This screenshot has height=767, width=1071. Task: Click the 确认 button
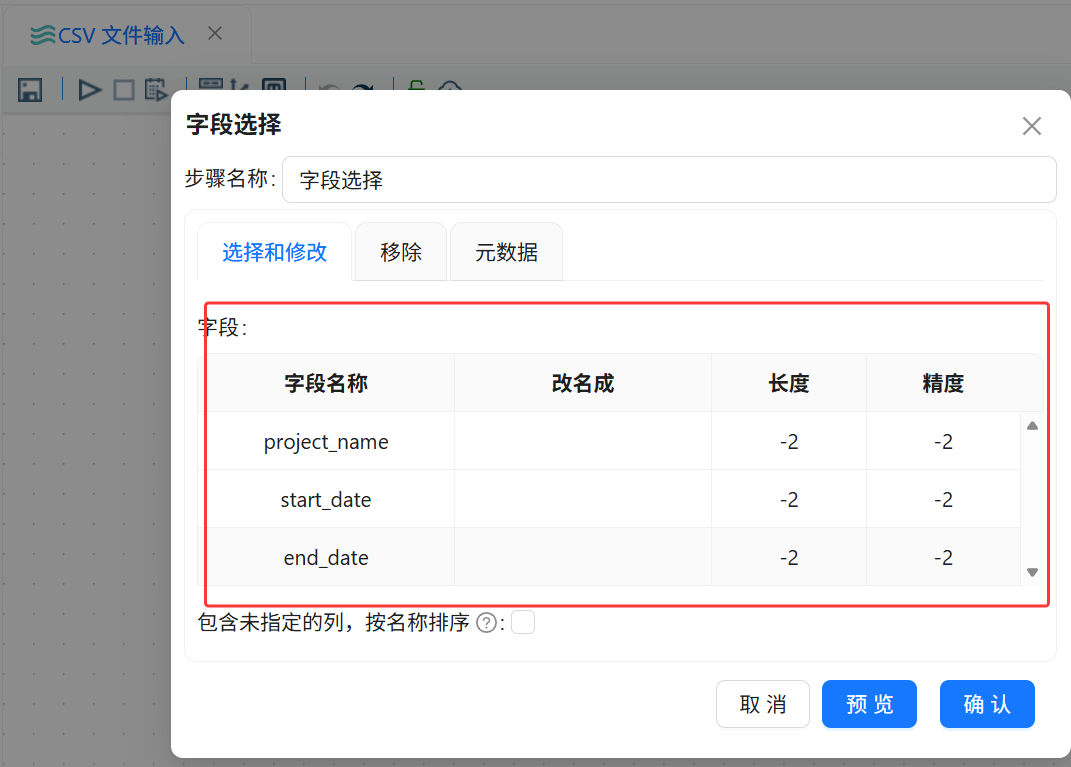pos(987,704)
